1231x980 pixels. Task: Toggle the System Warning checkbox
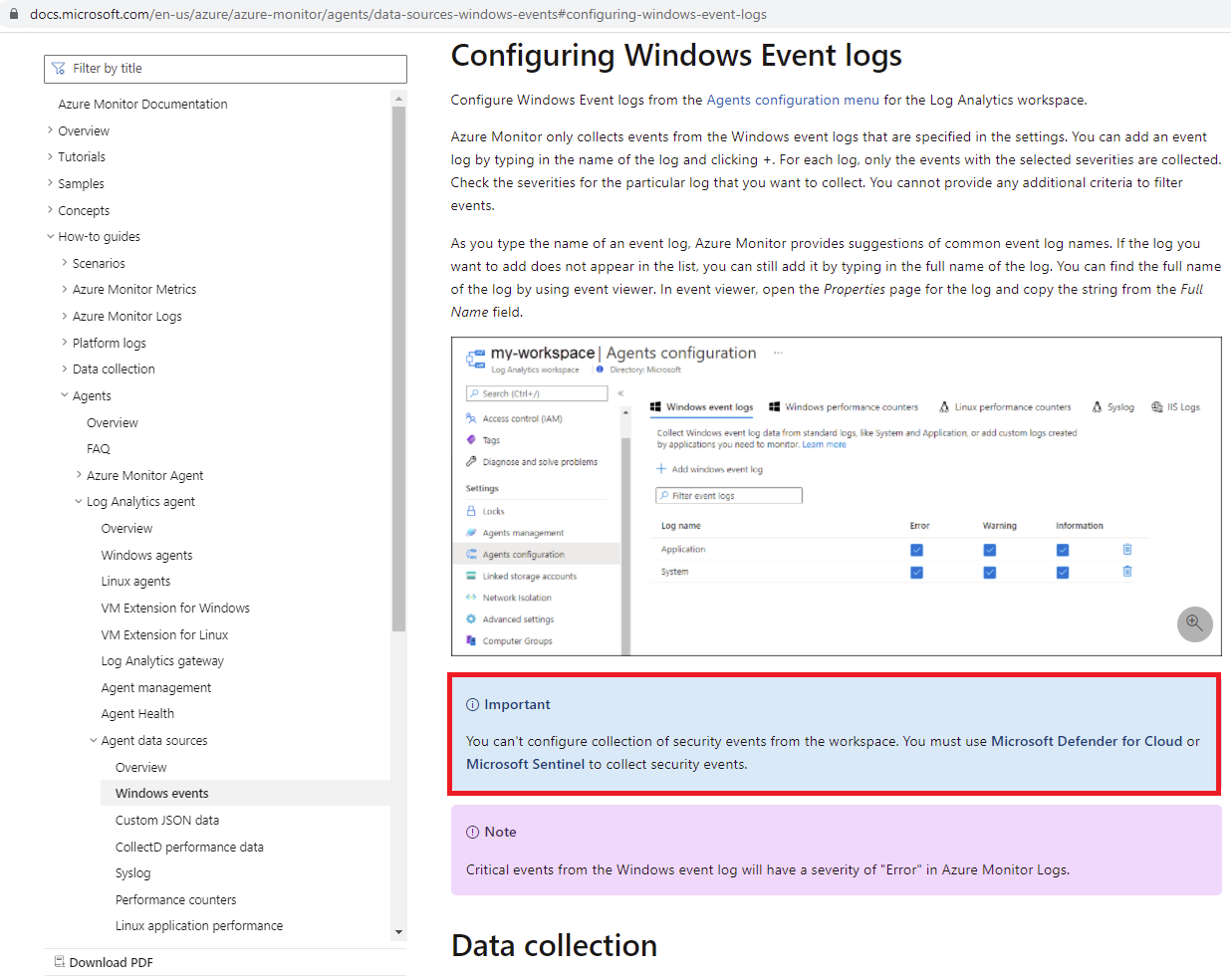pos(990,572)
